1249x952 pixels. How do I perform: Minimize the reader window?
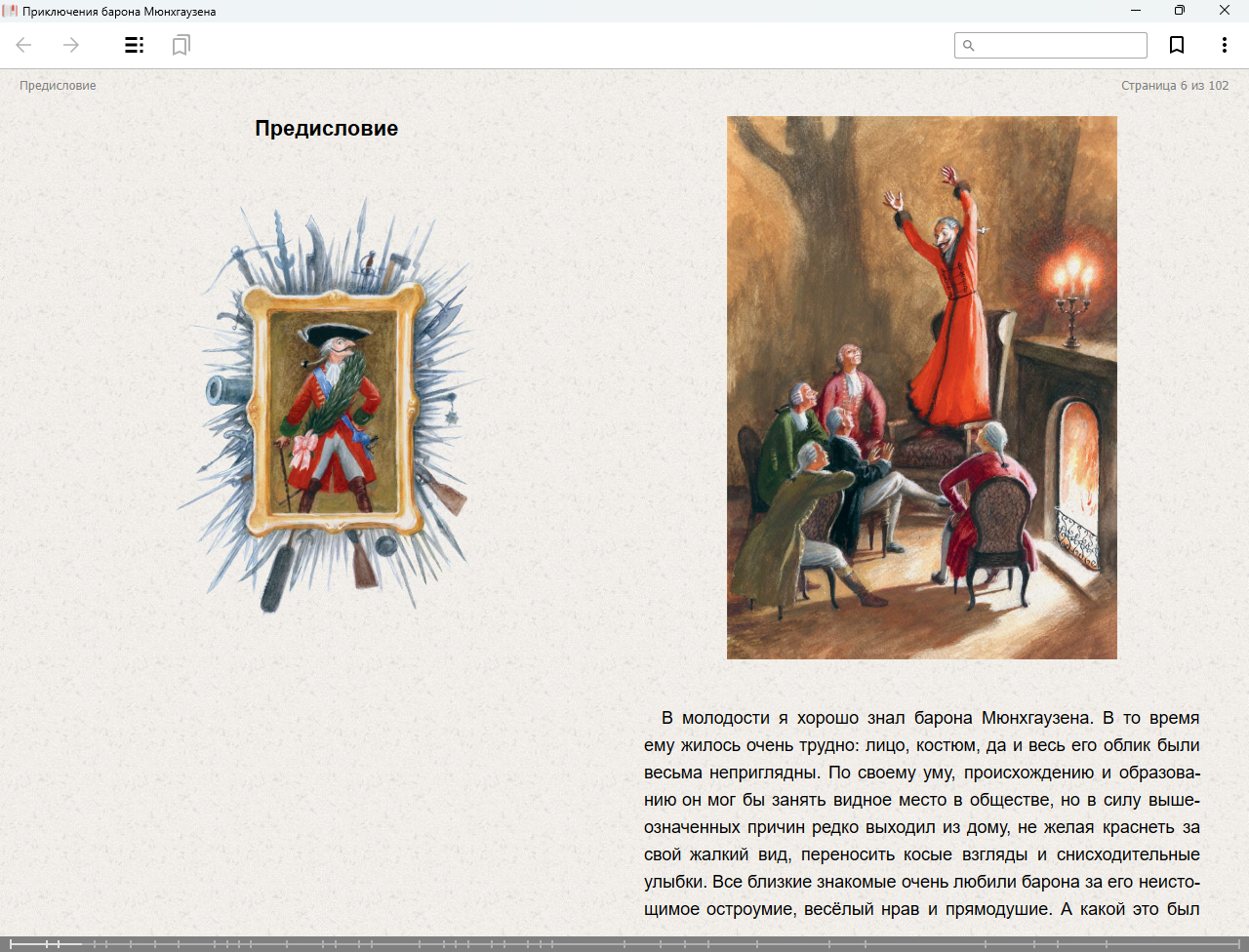pyautogui.click(x=1136, y=11)
